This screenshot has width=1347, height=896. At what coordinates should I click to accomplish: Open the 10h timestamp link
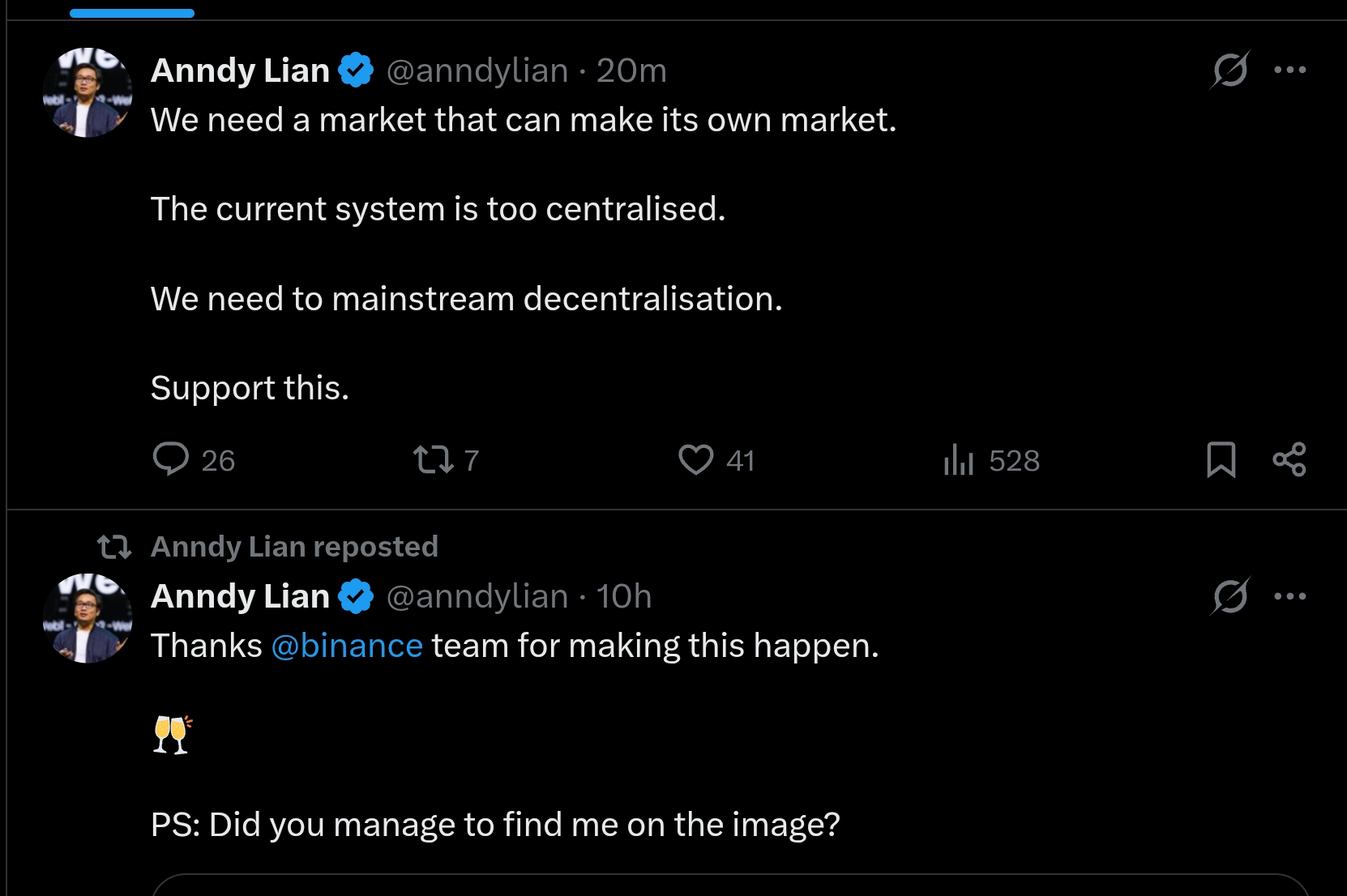(624, 596)
